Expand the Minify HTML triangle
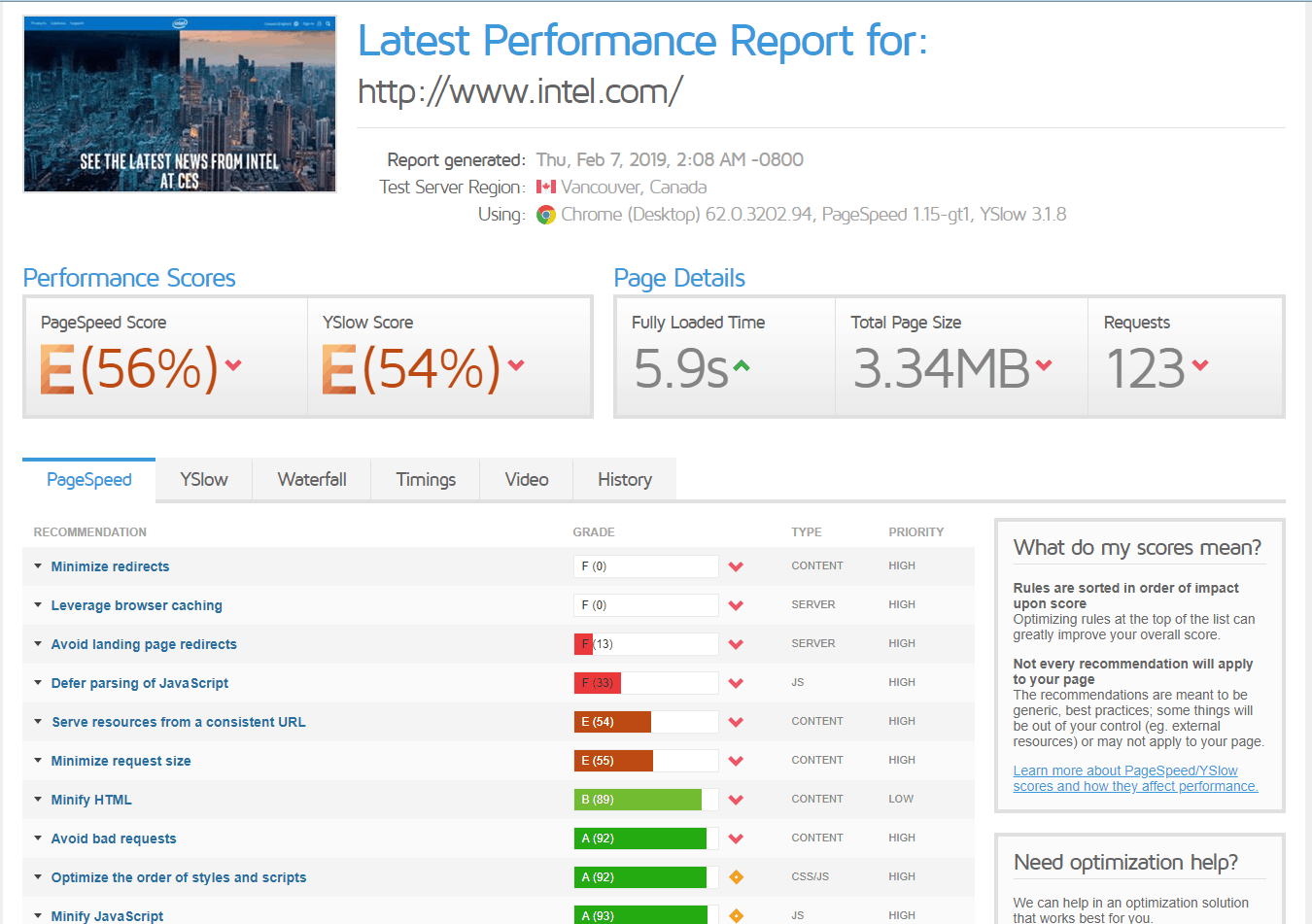 coord(38,799)
